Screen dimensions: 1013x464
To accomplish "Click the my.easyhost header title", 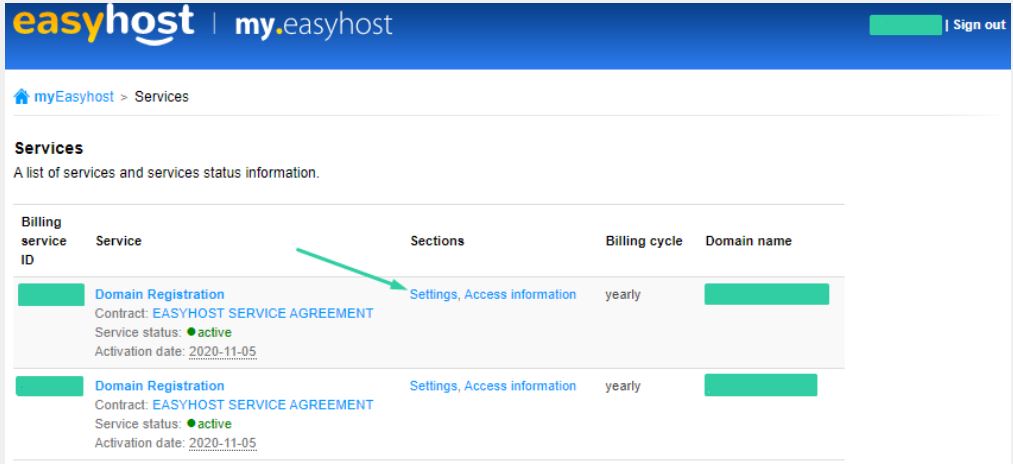I will 313,25.
